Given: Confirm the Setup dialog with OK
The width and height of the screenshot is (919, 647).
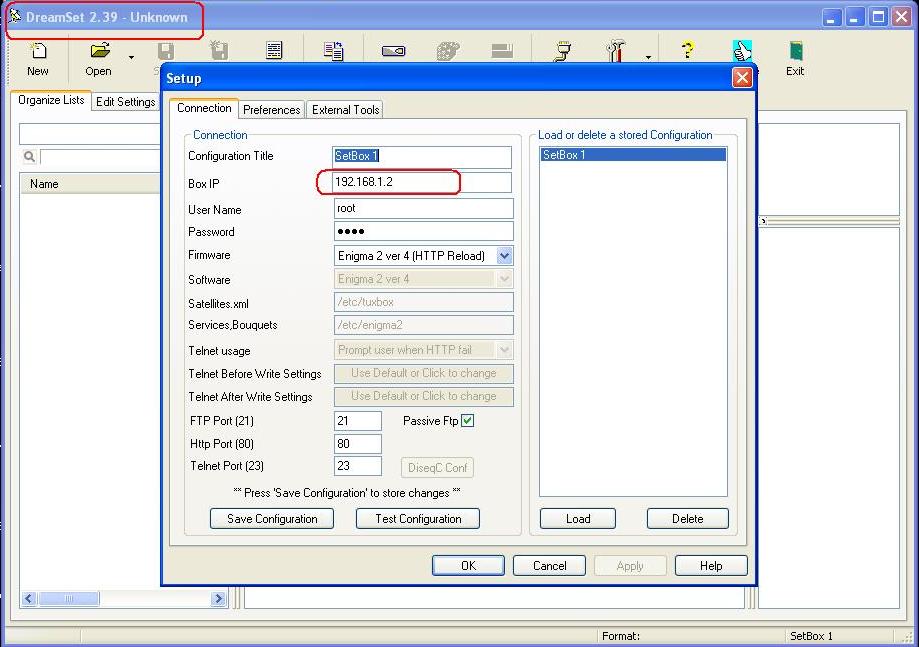Looking at the screenshot, I should [468, 566].
